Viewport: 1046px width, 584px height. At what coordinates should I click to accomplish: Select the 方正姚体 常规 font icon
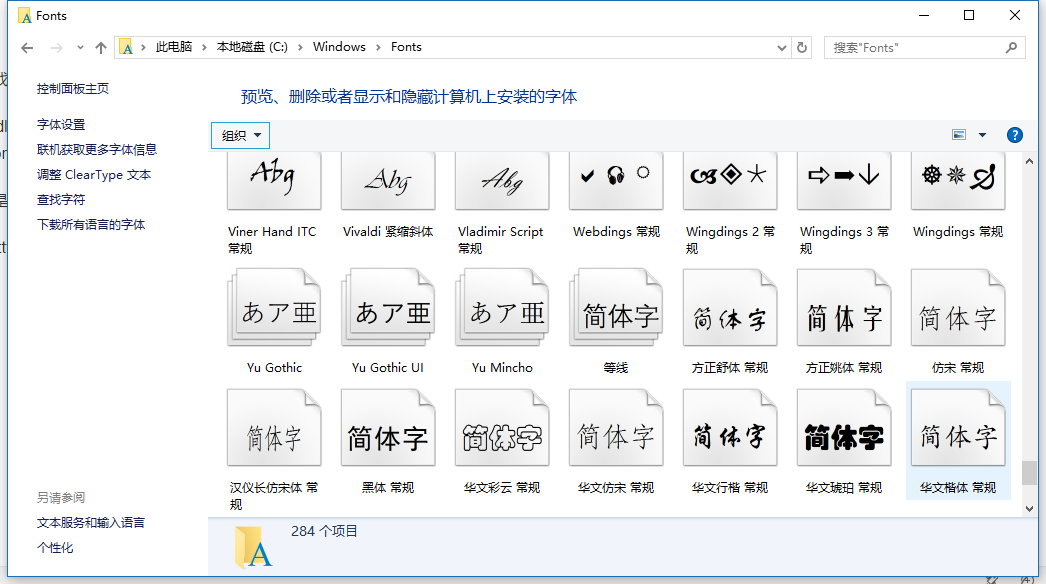click(844, 307)
